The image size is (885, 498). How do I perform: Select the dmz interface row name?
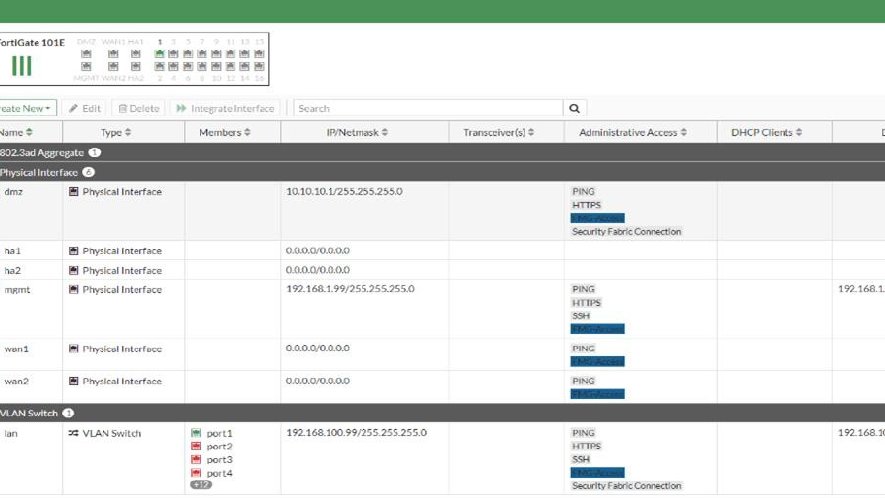coord(14,192)
